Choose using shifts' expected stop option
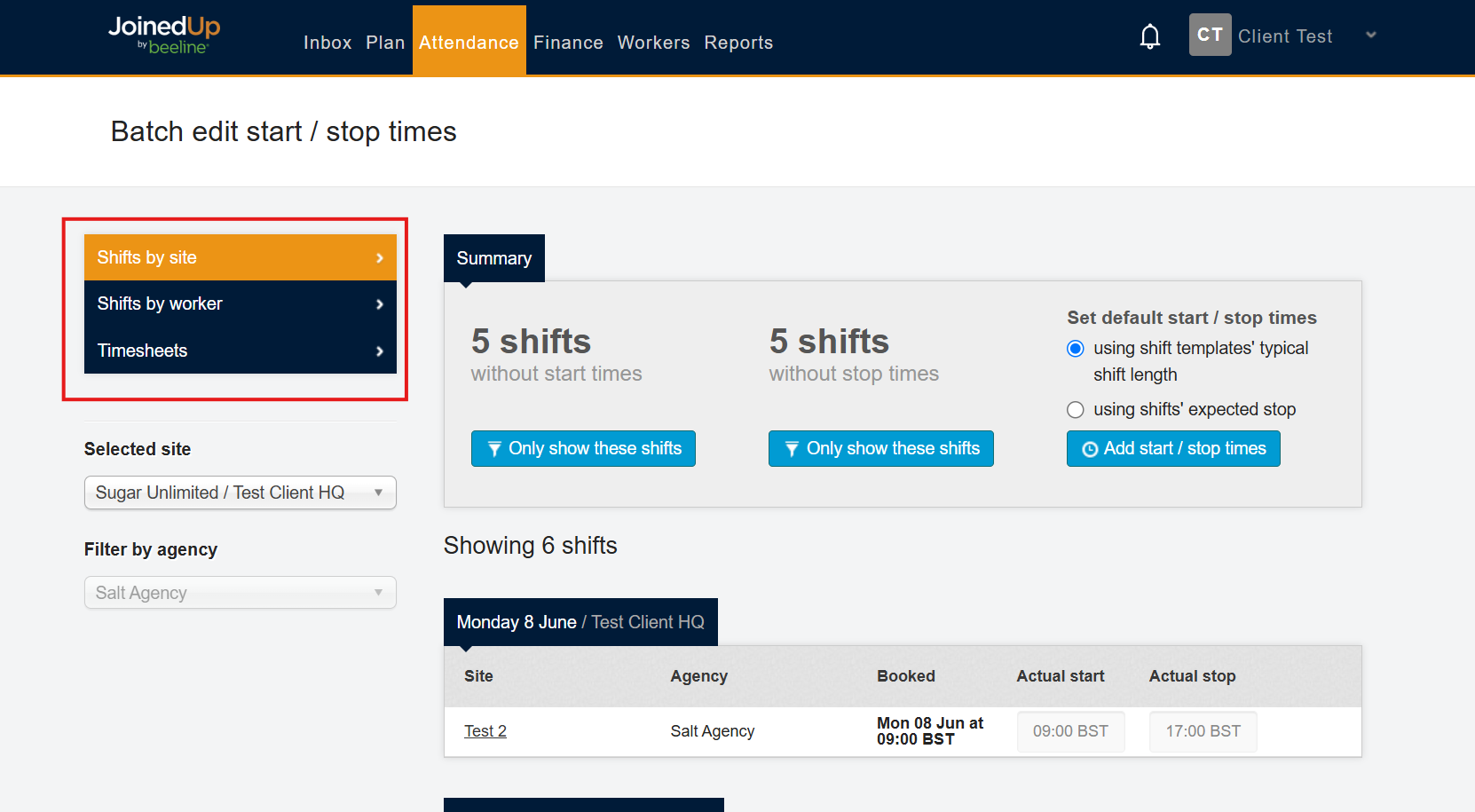This screenshot has width=1475, height=812. tap(1076, 410)
